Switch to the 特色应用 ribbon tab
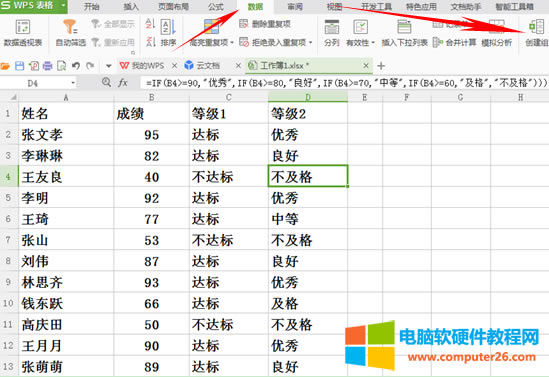This screenshot has height=377, width=549. point(421,7)
